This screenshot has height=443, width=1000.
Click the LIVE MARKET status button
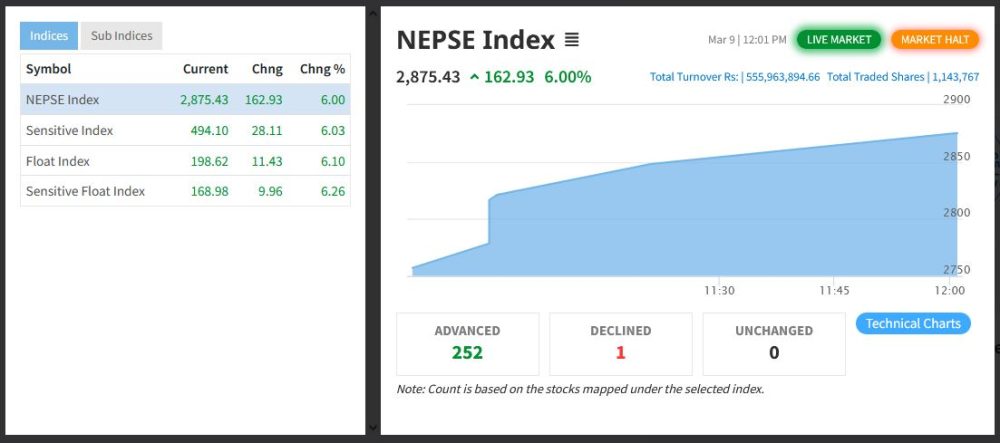(x=839, y=40)
